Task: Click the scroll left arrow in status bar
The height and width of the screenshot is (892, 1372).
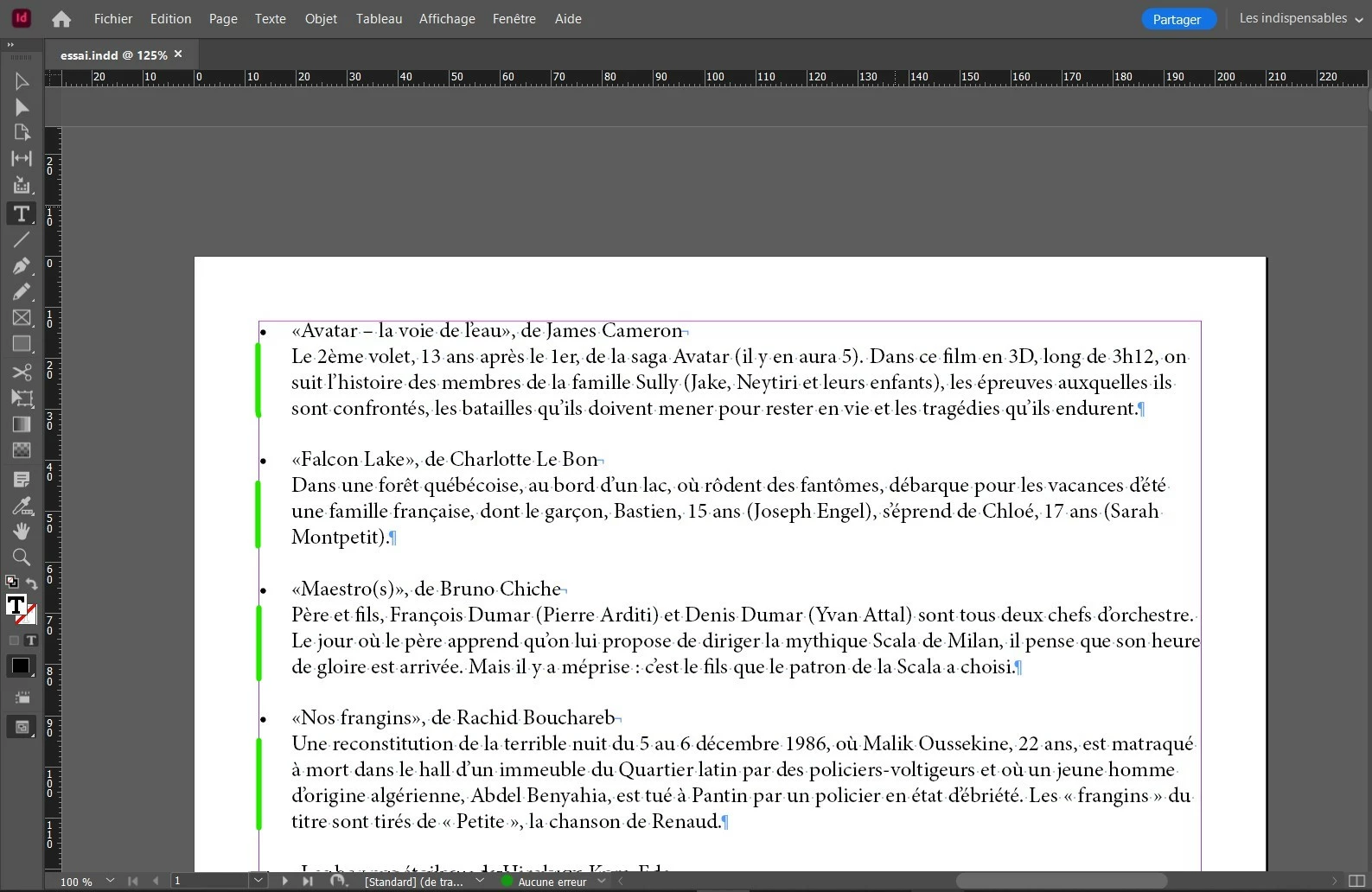Action: click(x=620, y=882)
